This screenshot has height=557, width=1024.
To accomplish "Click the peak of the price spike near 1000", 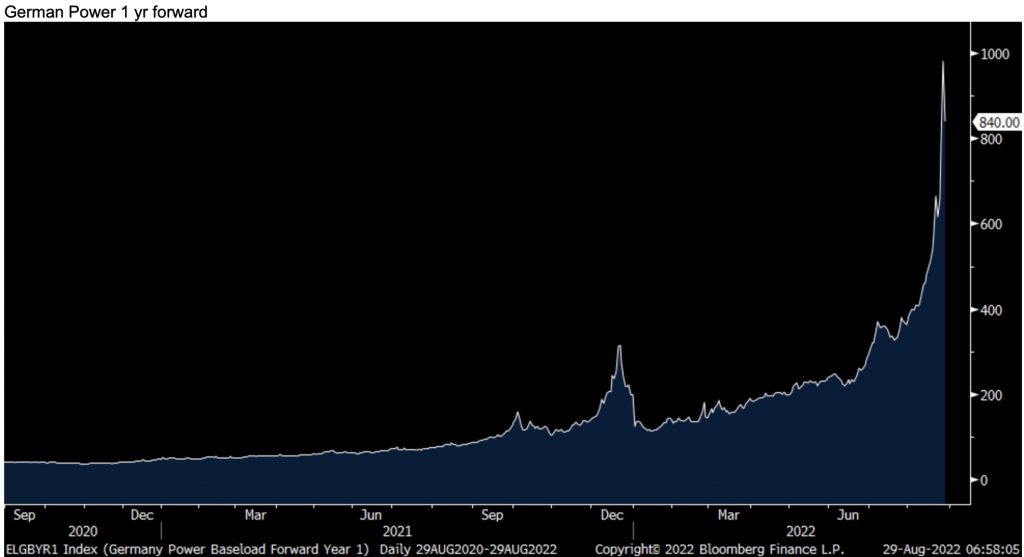I will [943, 63].
